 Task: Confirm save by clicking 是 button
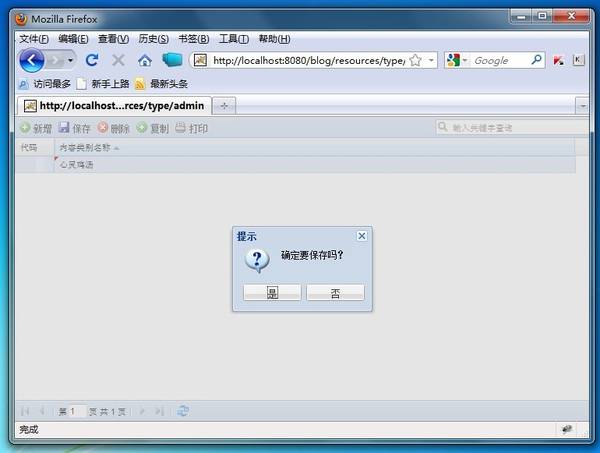272,293
